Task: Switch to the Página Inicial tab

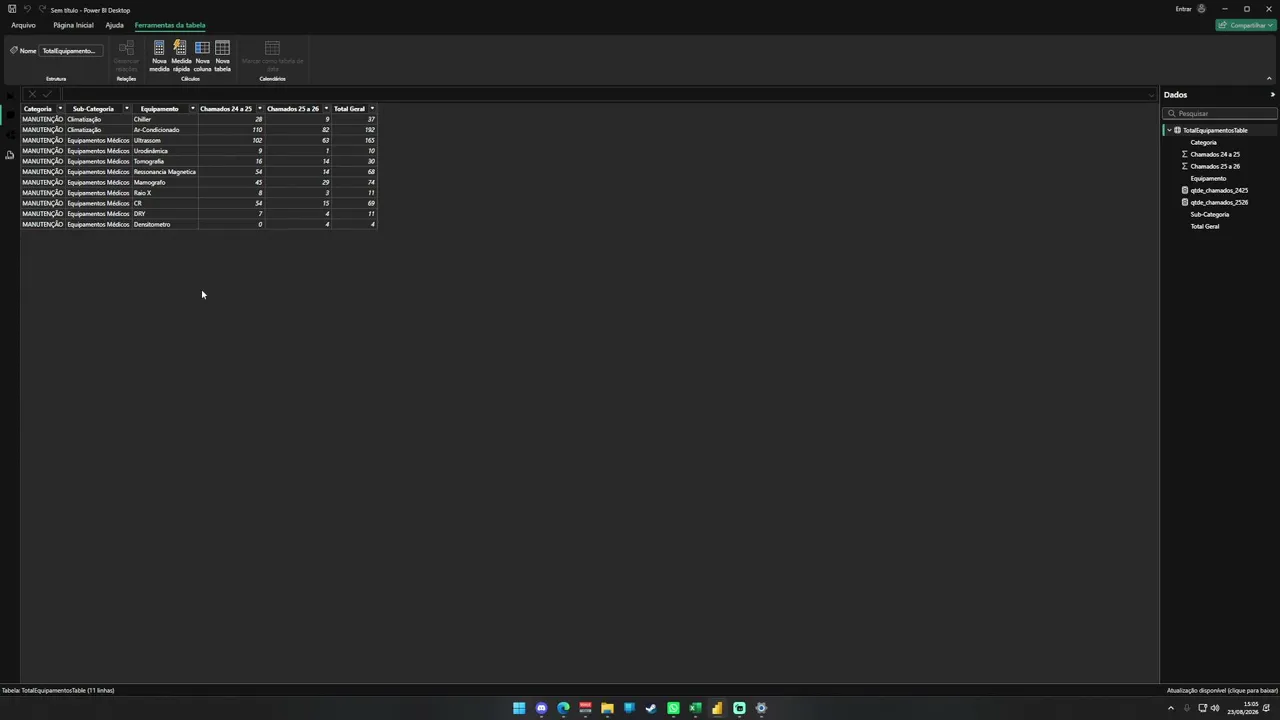Action: 73,25
